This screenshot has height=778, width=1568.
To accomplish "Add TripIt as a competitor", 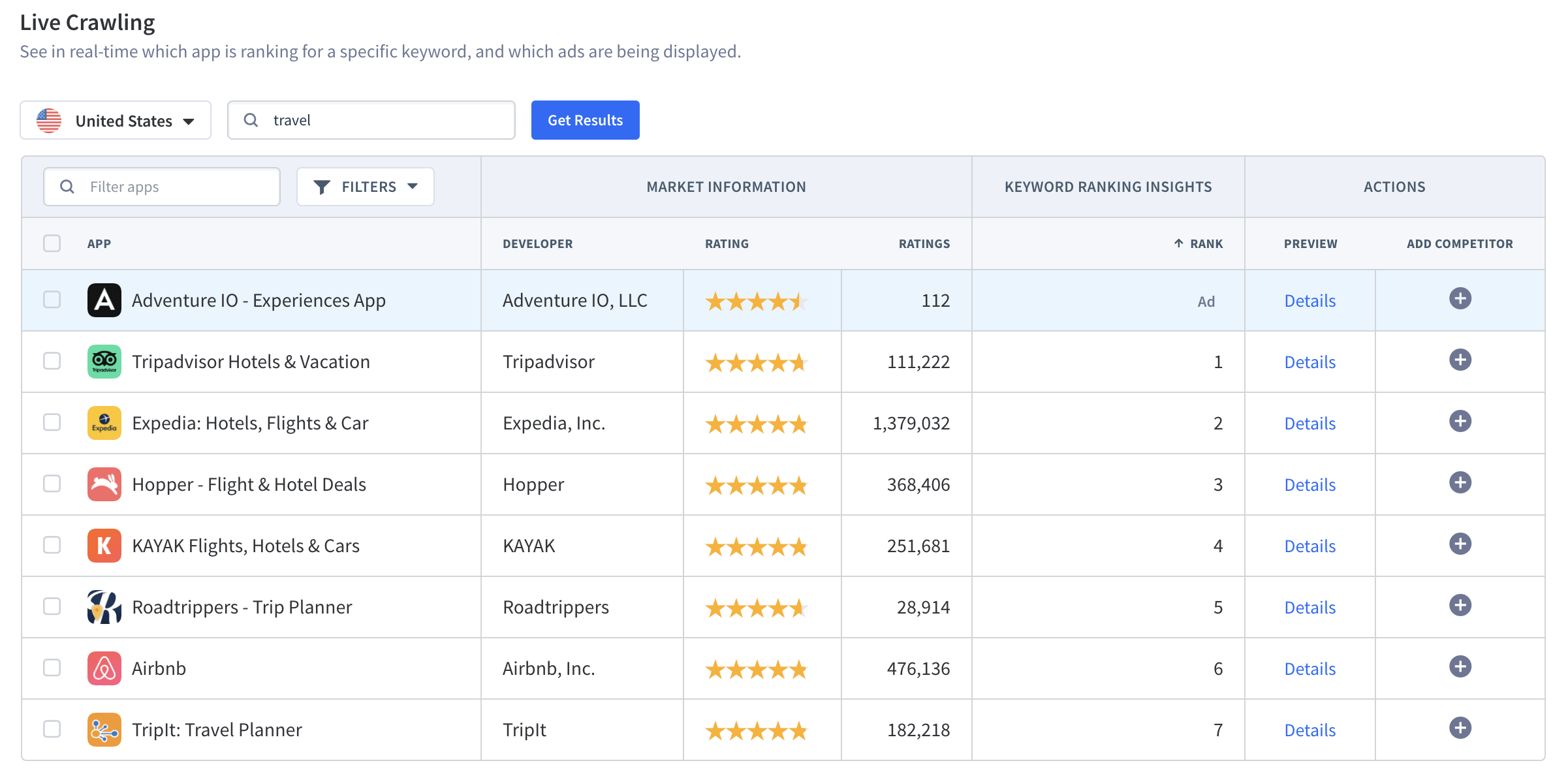I will tap(1460, 728).
